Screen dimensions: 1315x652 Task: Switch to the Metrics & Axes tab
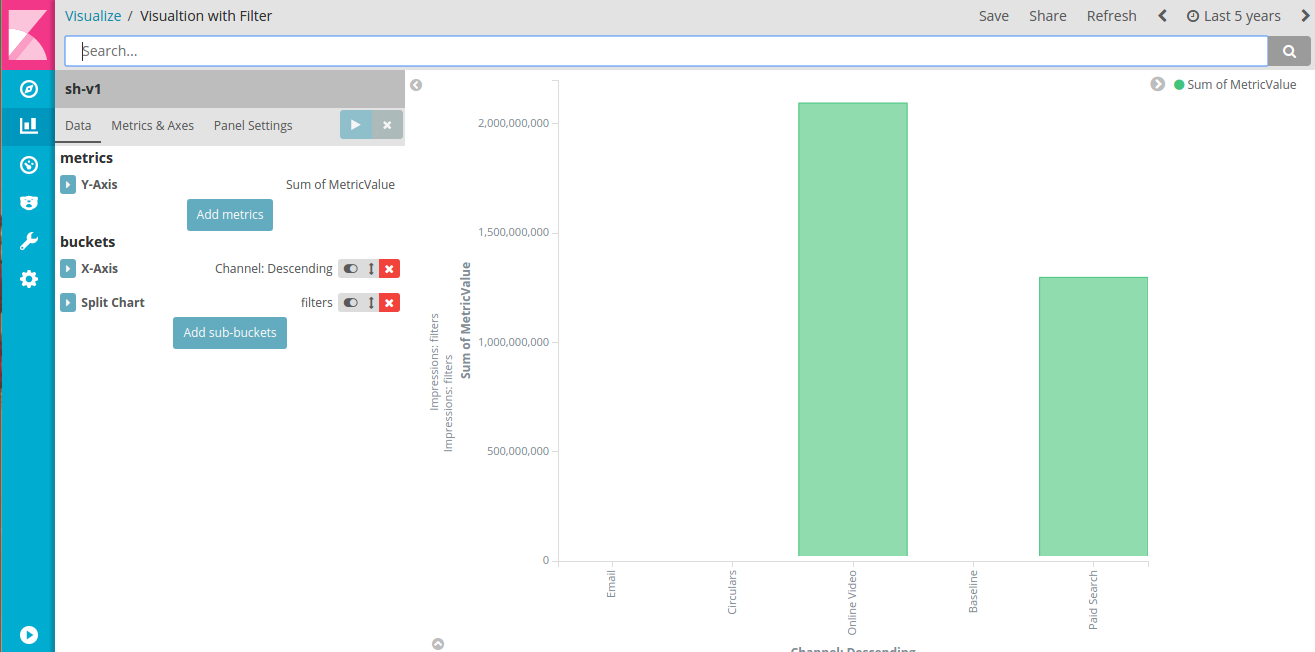pyautogui.click(x=153, y=126)
